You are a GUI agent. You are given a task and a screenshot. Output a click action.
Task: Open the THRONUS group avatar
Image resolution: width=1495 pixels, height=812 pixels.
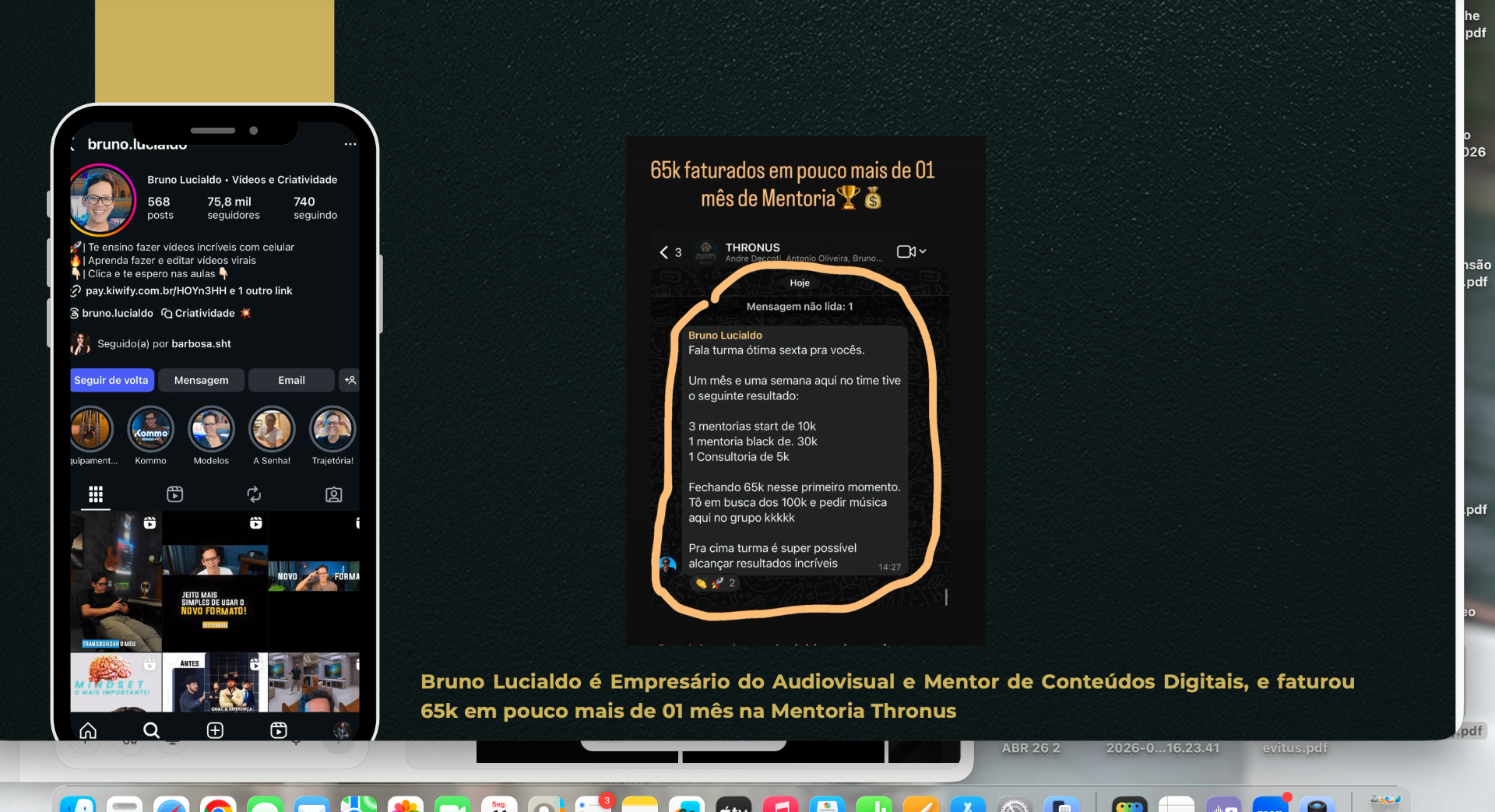[x=706, y=251]
